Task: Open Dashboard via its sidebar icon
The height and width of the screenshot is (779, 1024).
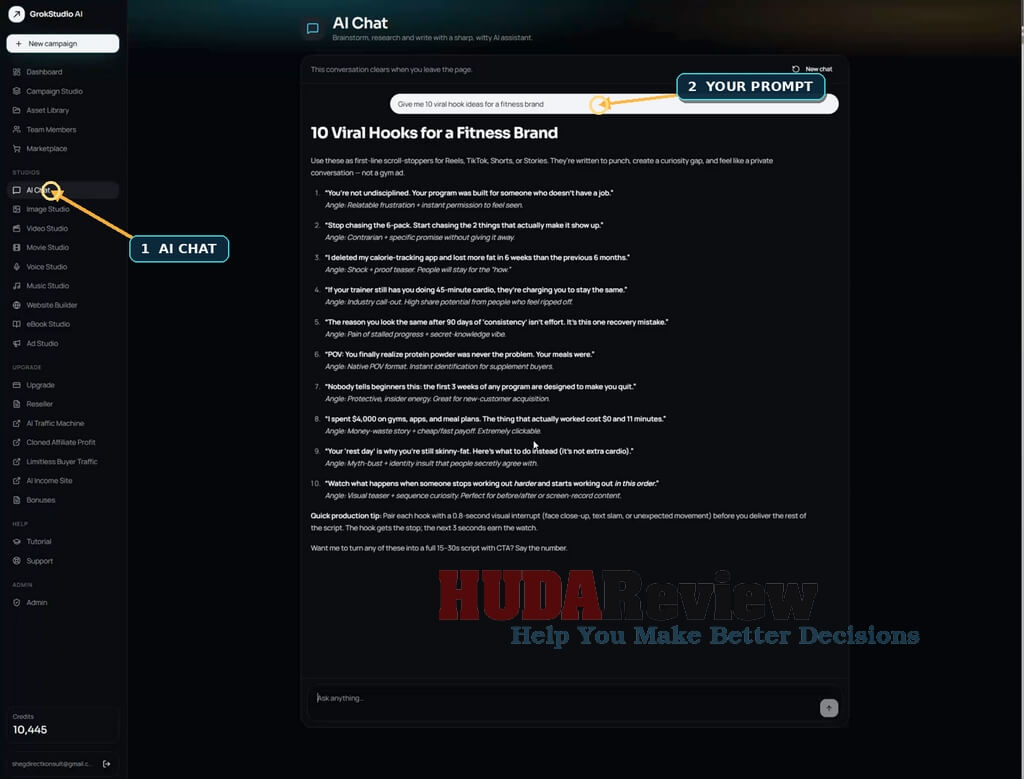Action: pos(16,72)
